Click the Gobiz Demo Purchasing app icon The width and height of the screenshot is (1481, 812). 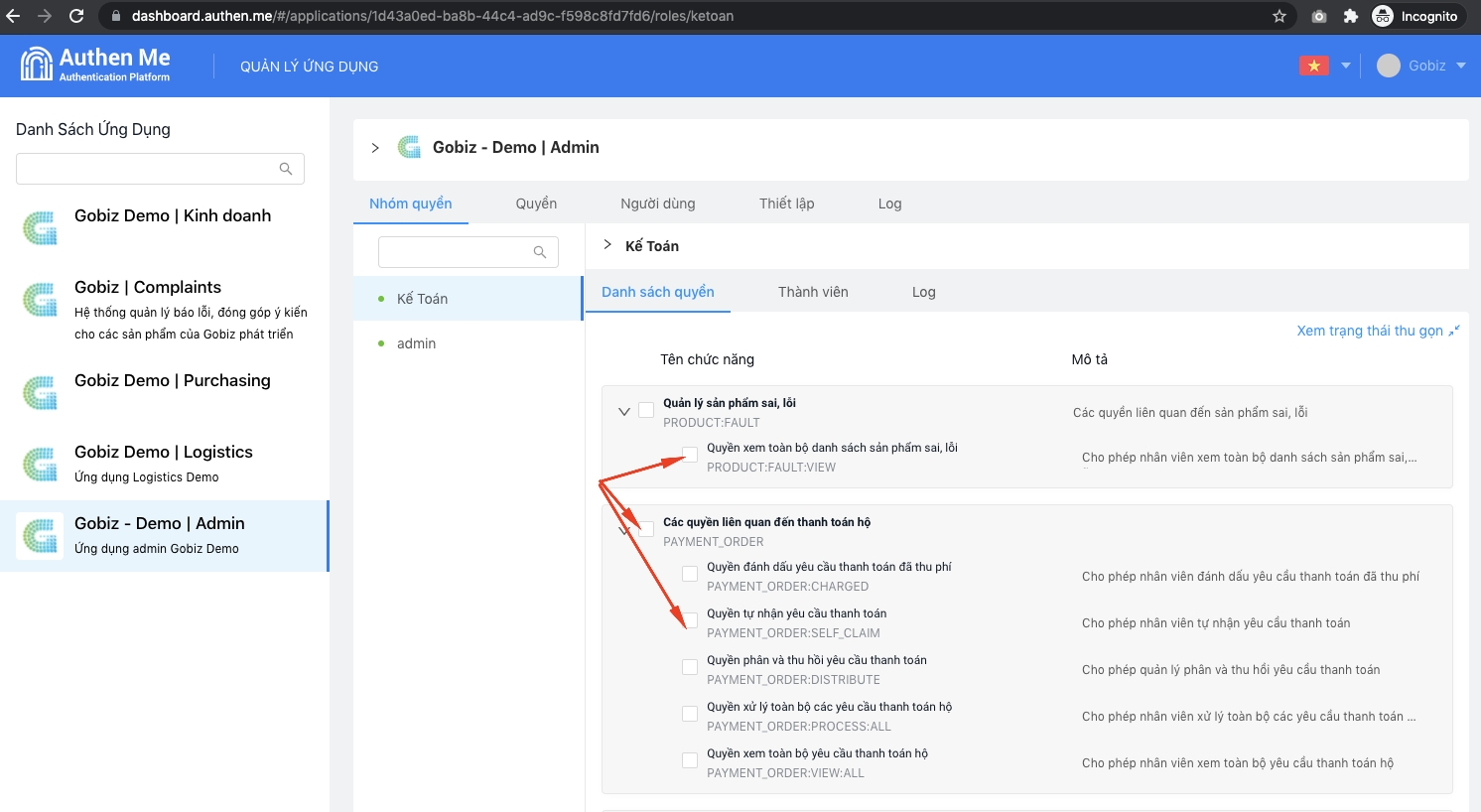pos(40,392)
